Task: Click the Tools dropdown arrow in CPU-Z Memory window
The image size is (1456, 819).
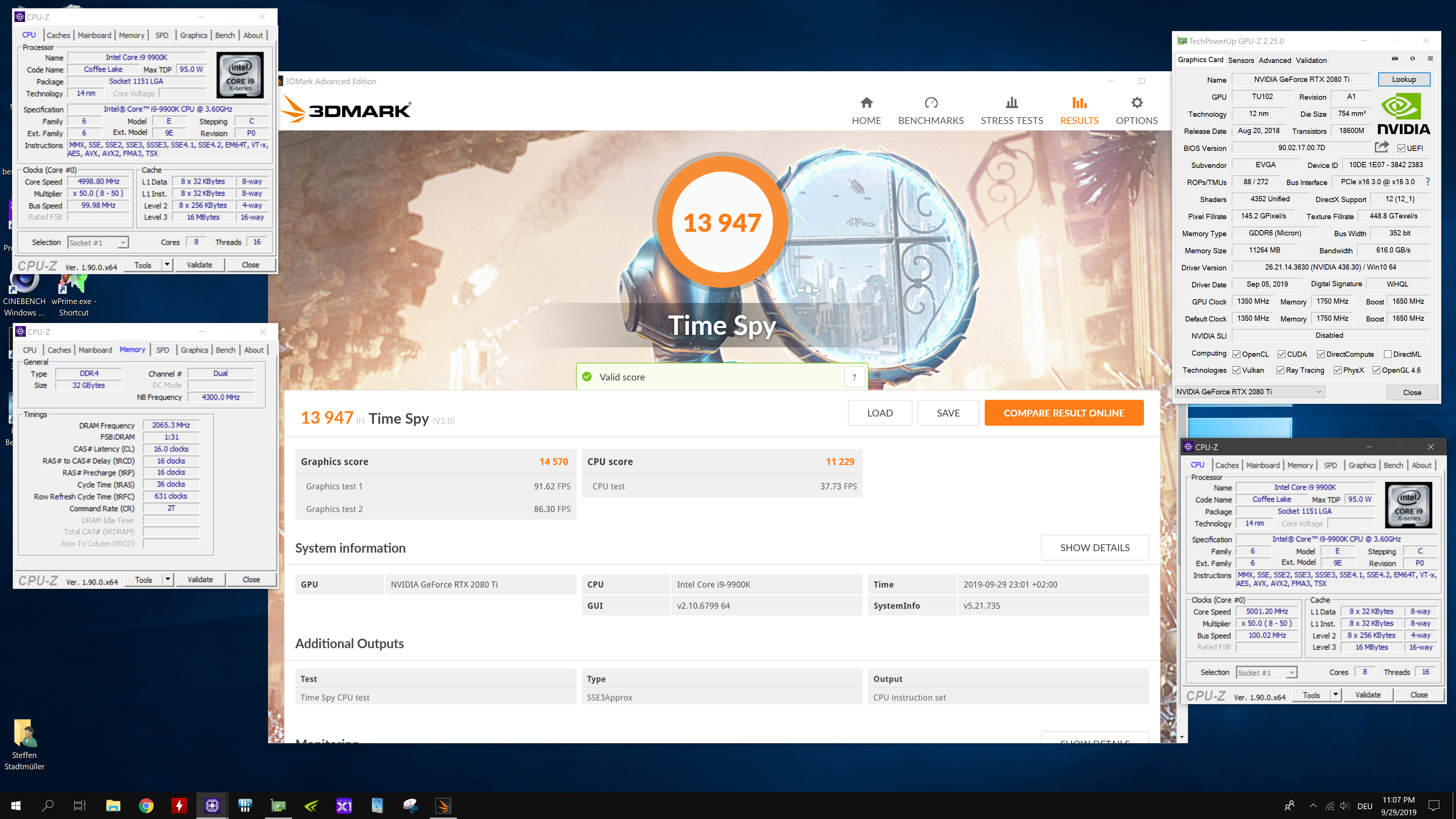Action: coord(168,579)
